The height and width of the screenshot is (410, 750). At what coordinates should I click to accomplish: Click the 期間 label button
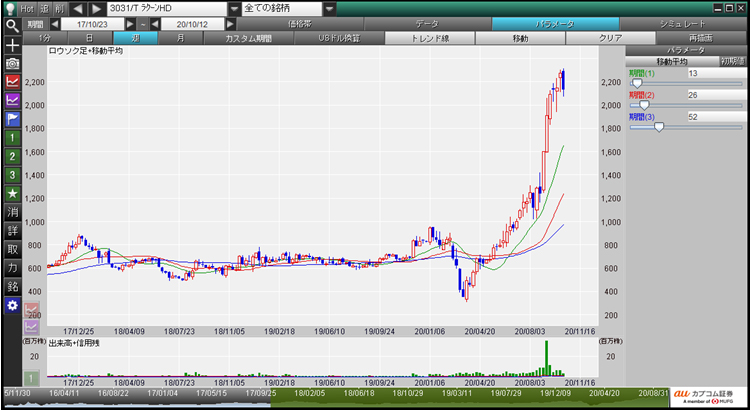point(35,24)
